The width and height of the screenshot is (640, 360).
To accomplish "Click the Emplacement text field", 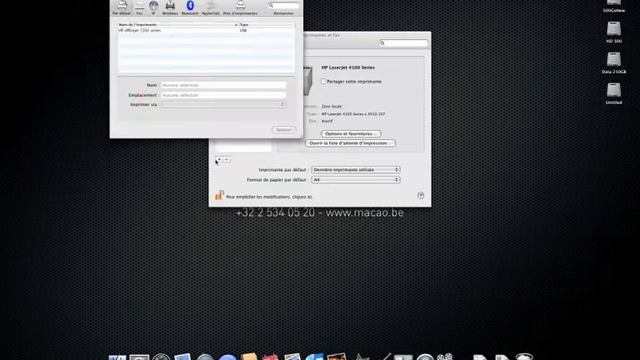I will click(224, 95).
